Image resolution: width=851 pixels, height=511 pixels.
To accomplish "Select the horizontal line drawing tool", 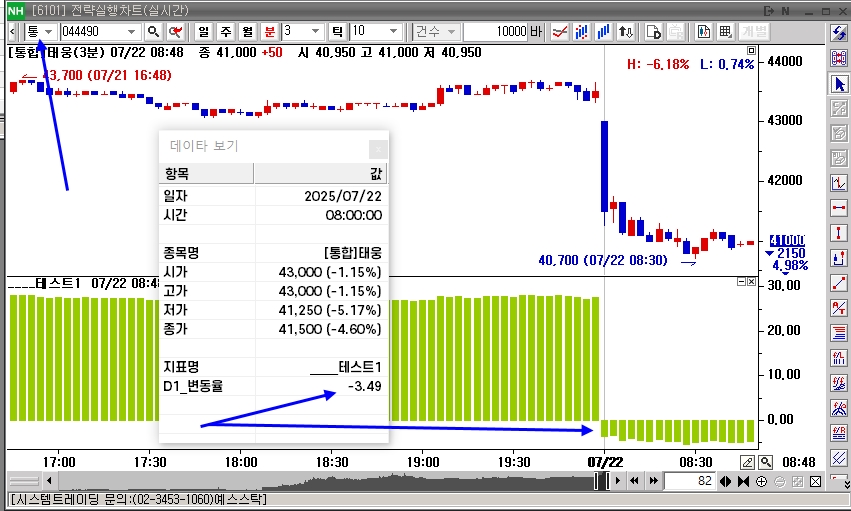I will (x=839, y=208).
